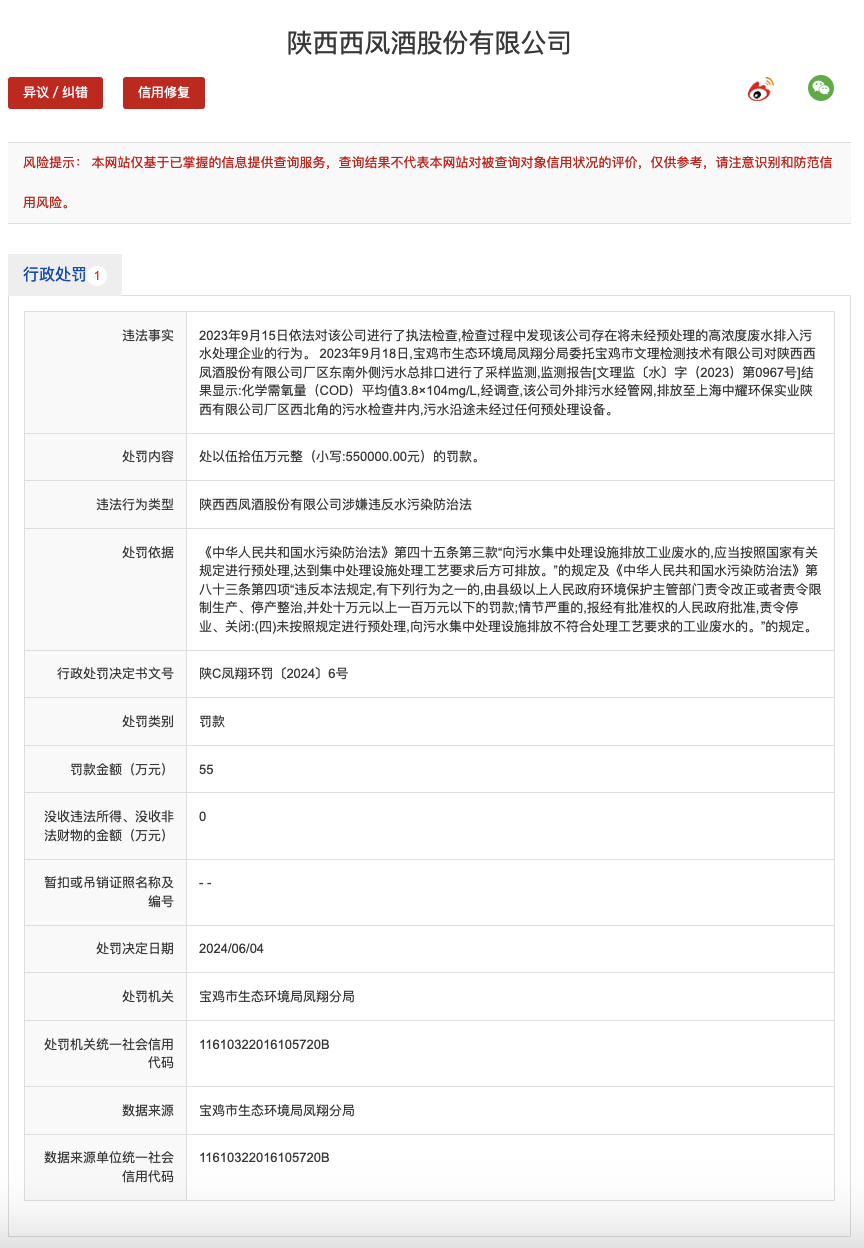Image resolution: width=864 pixels, height=1248 pixels.
Task: Select the 处罚机关 row label
Action: point(148,997)
